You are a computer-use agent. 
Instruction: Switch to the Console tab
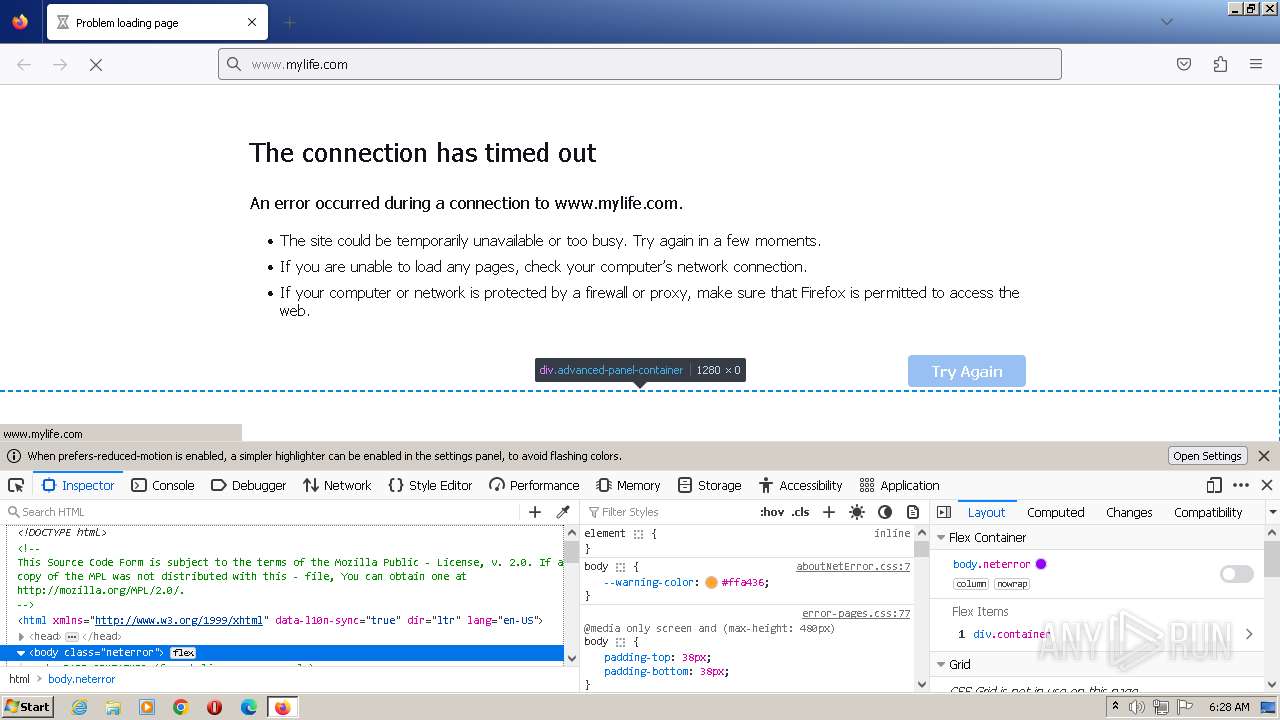[x=163, y=485]
